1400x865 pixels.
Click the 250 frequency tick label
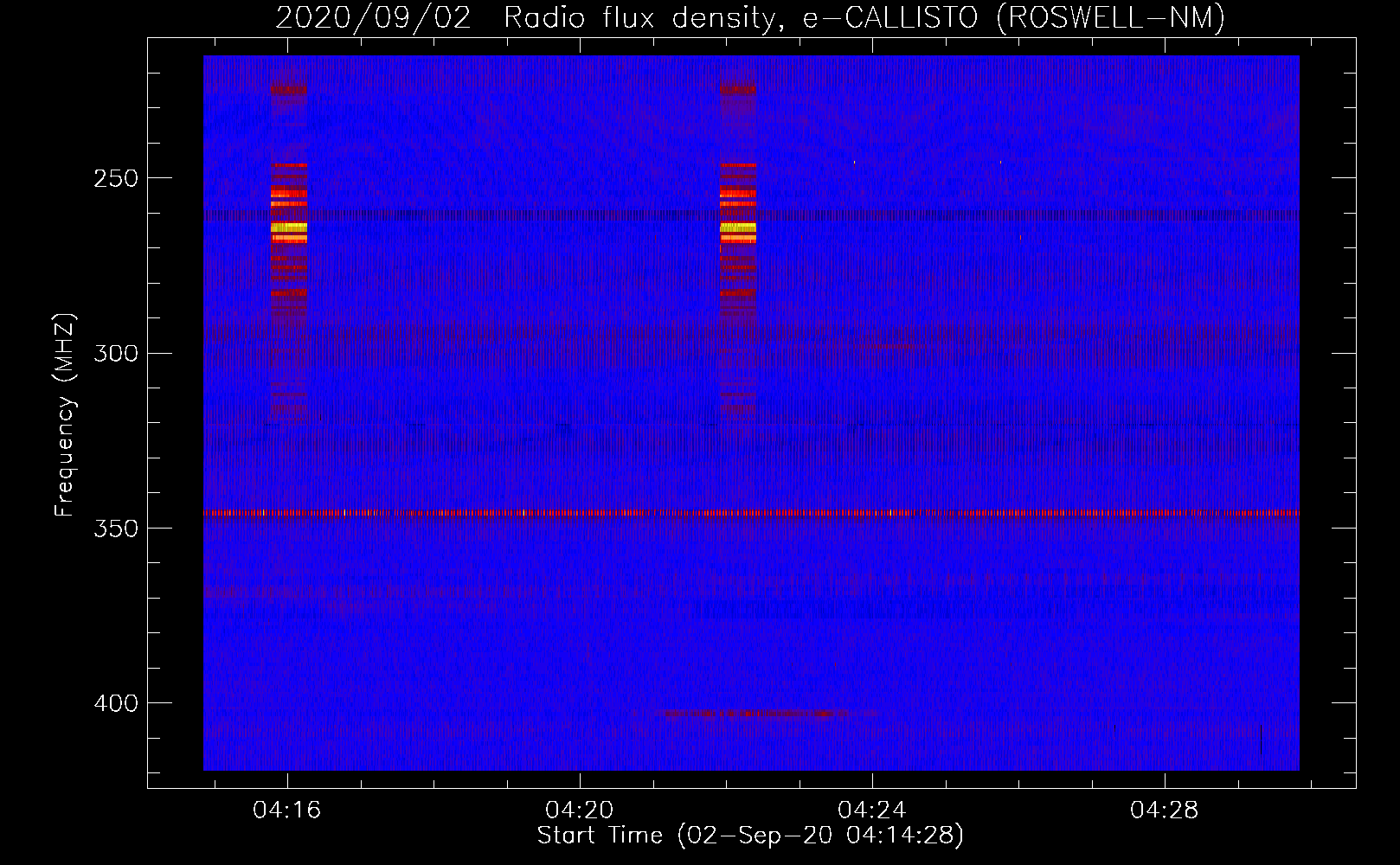click(116, 178)
